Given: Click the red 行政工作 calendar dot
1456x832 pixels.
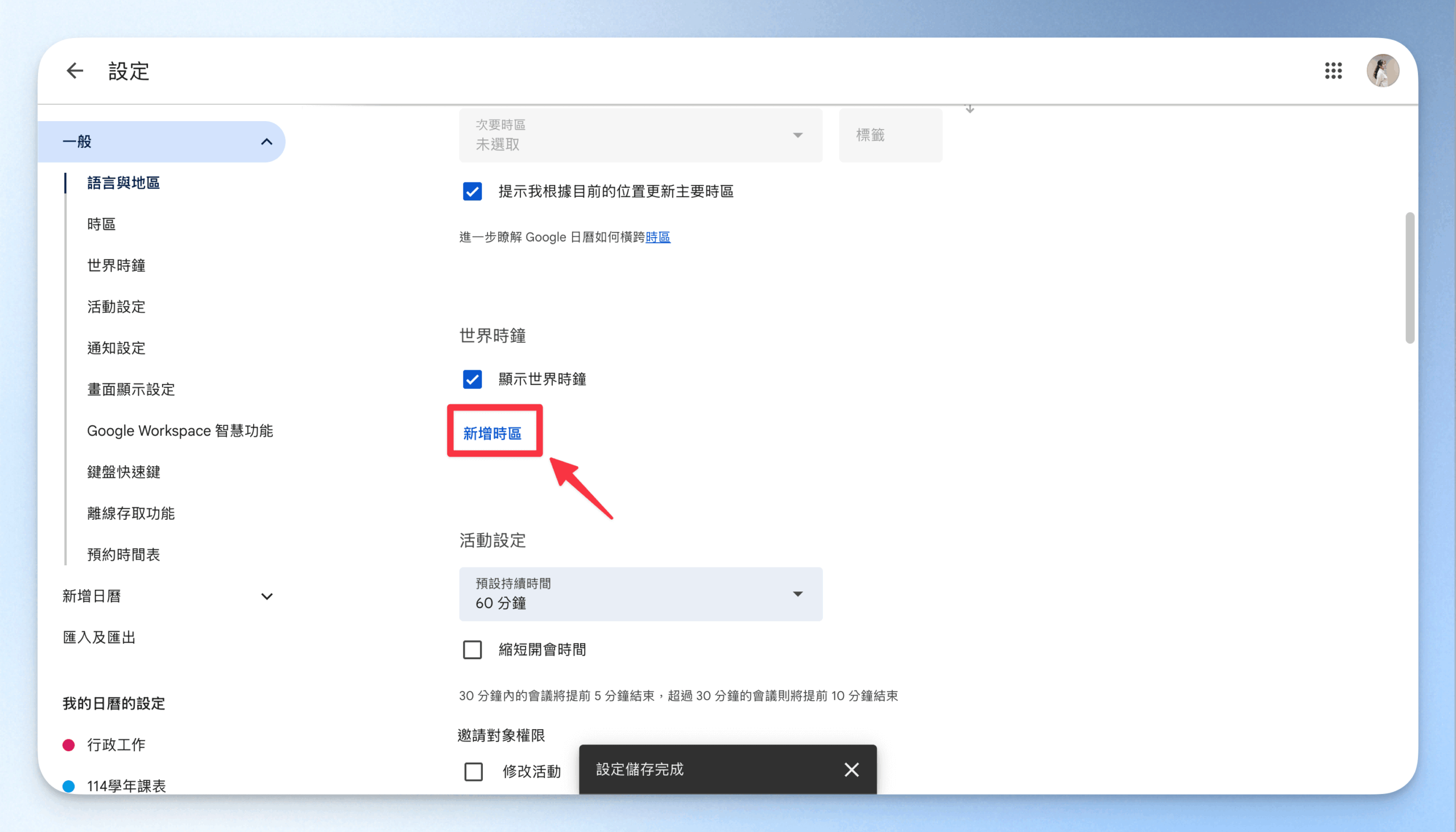Looking at the screenshot, I should tap(69, 744).
